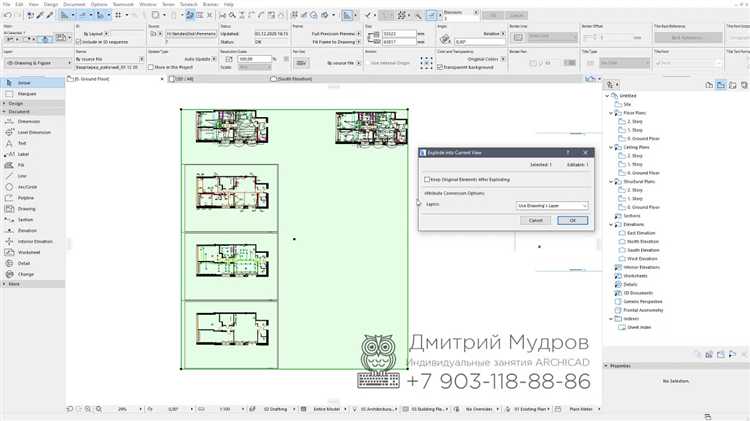750x421 pixels.
Task: Switch to the 0. Ground Floor tab
Action: click(114, 79)
